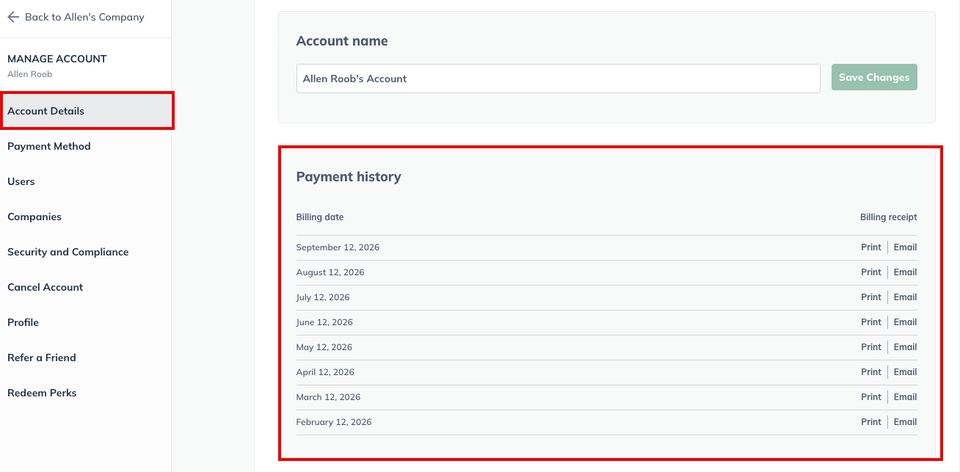This screenshot has height=472, width=960.
Task: Click the Account name heading
Action: (x=342, y=41)
